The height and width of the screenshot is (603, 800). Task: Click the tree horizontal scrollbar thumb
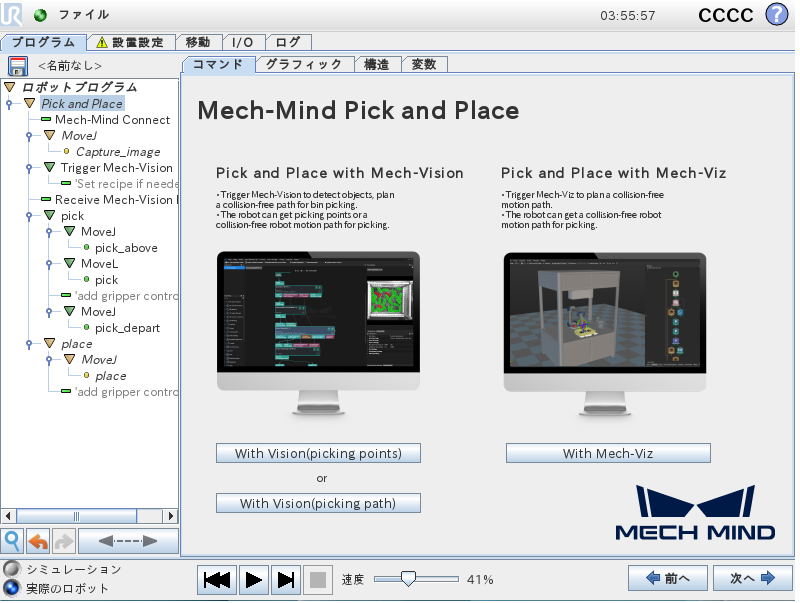[x=77, y=516]
